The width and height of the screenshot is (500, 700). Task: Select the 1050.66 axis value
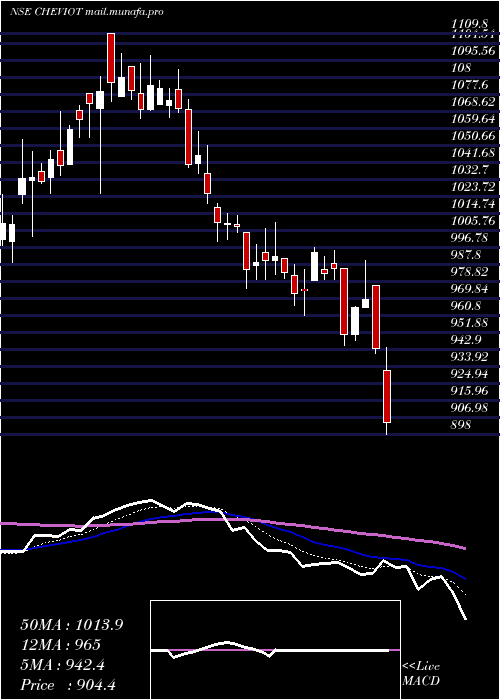click(x=473, y=135)
